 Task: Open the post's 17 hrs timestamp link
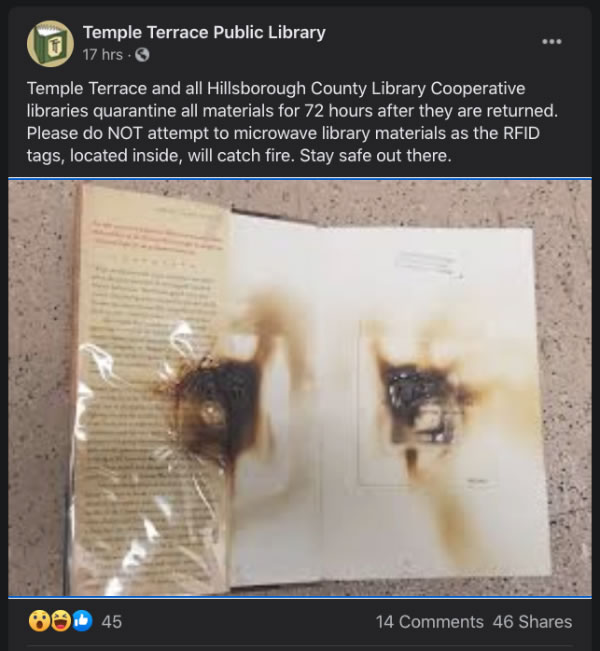click(103, 55)
